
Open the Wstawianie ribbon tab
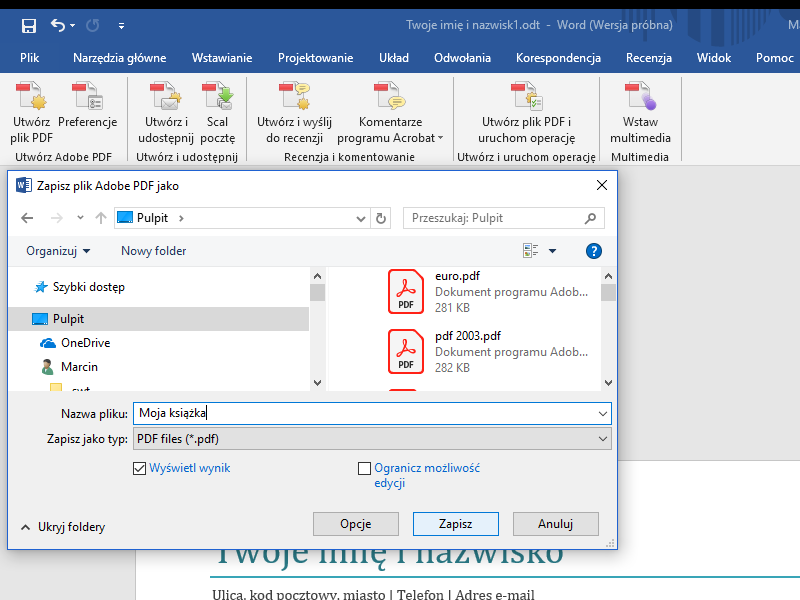(222, 58)
